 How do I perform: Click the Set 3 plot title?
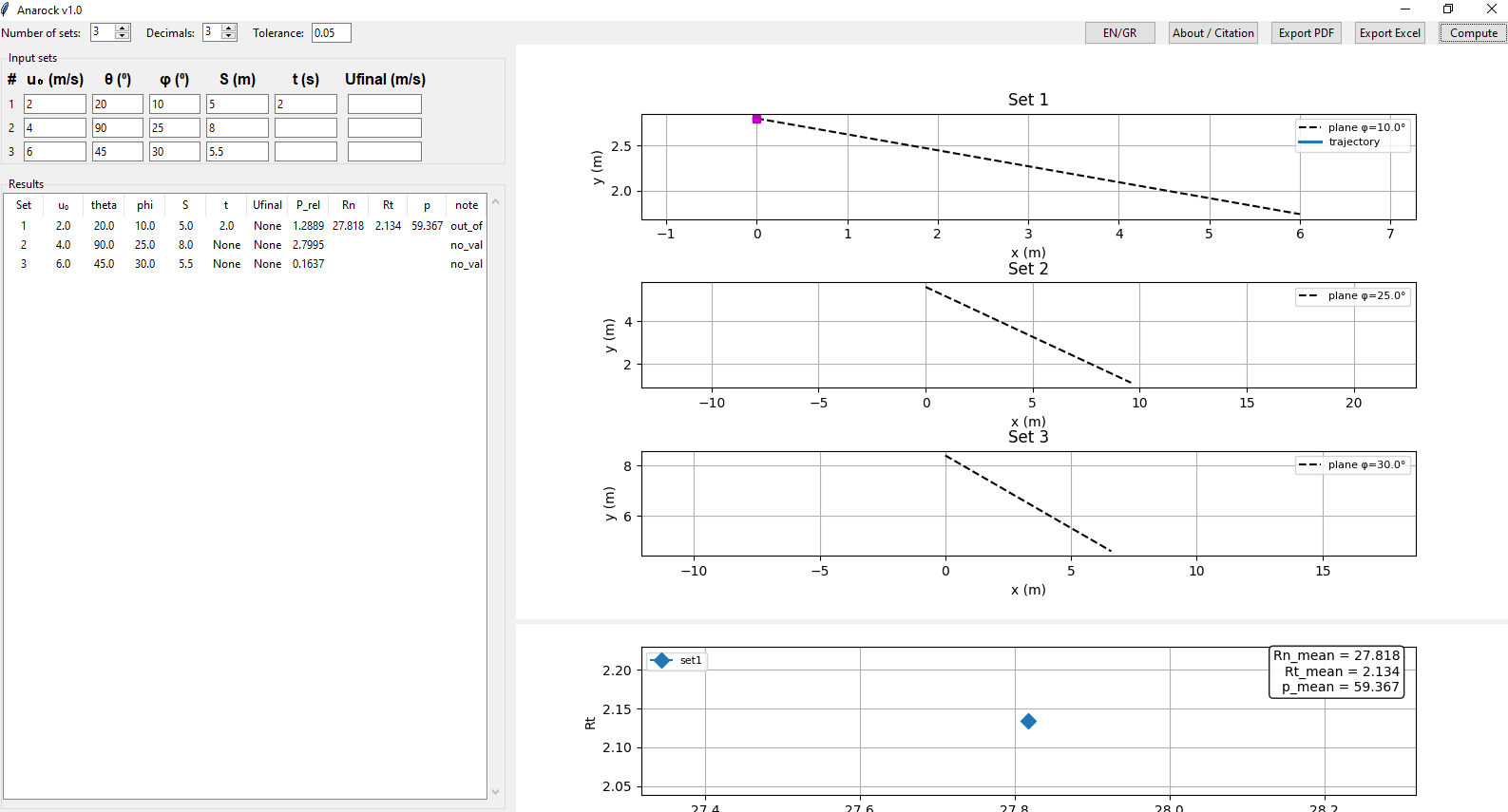point(1028,437)
